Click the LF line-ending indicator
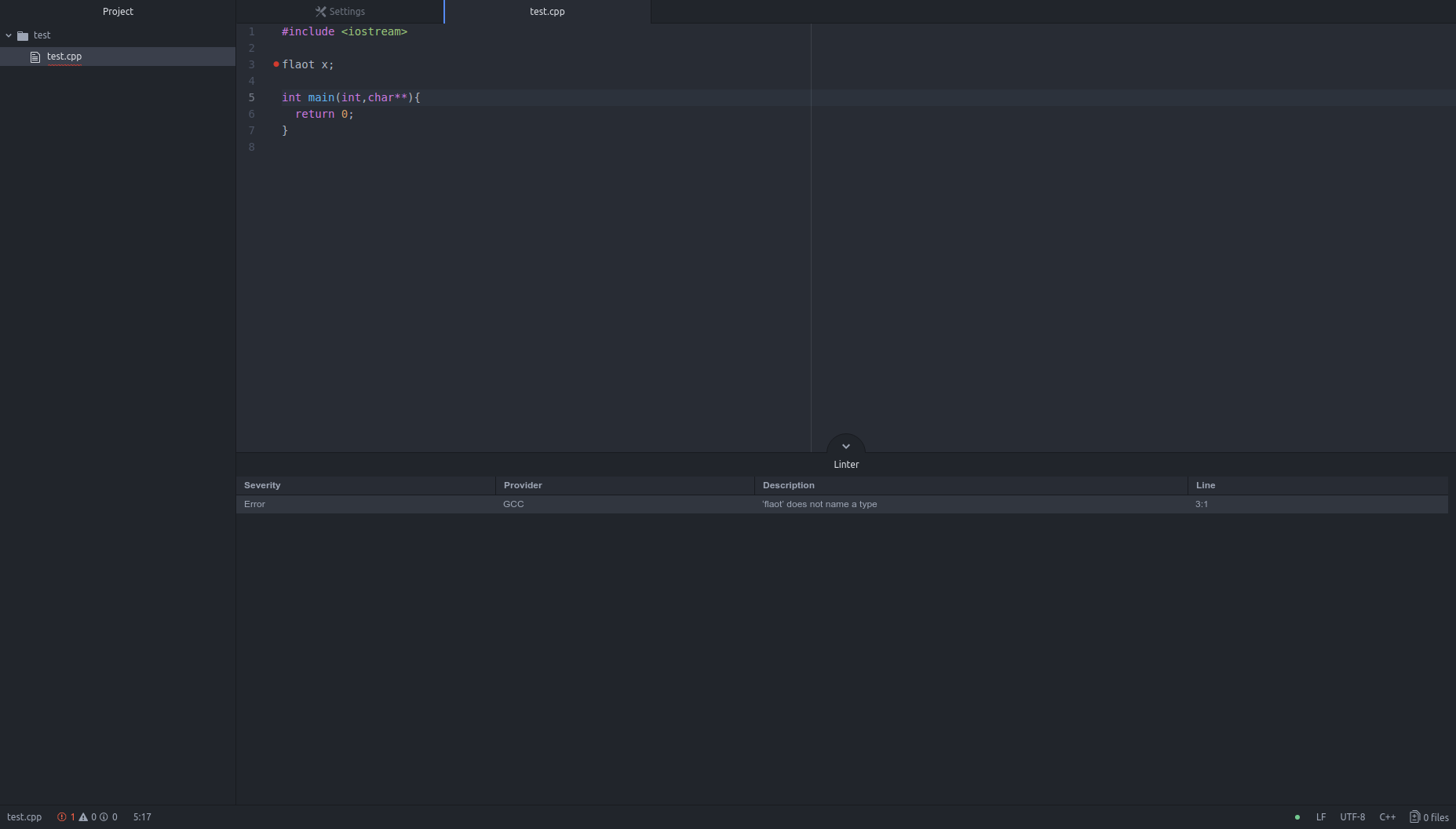1456x829 pixels. (x=1321, y=817)
